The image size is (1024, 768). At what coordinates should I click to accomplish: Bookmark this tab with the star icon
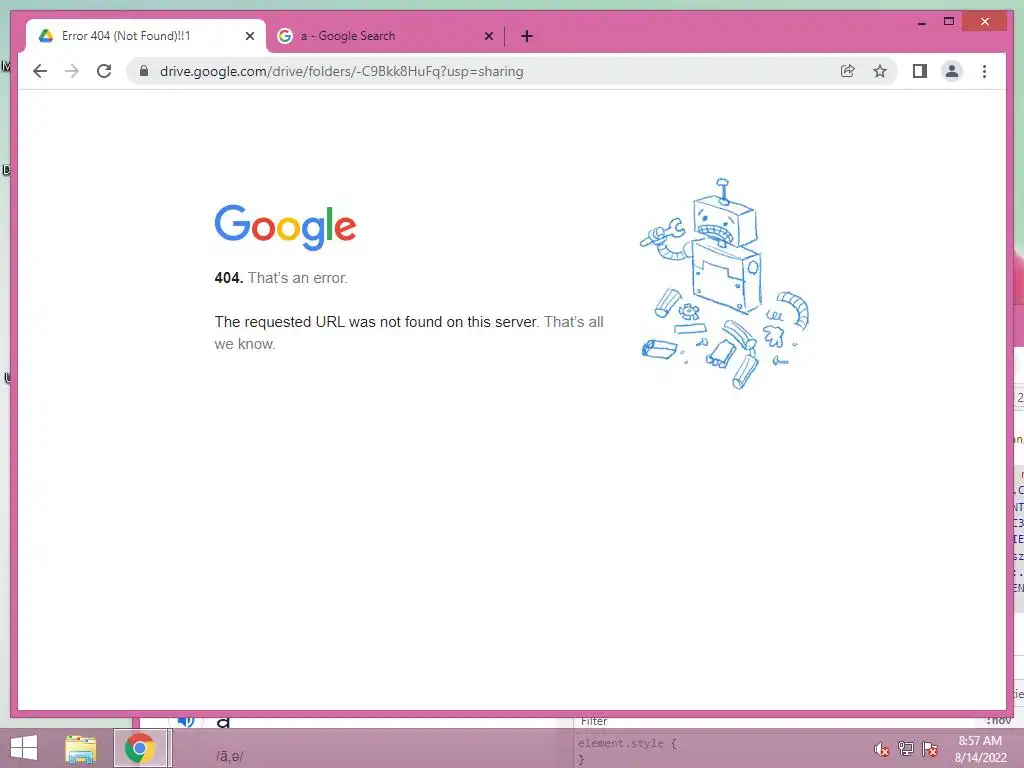coord(880,71)
